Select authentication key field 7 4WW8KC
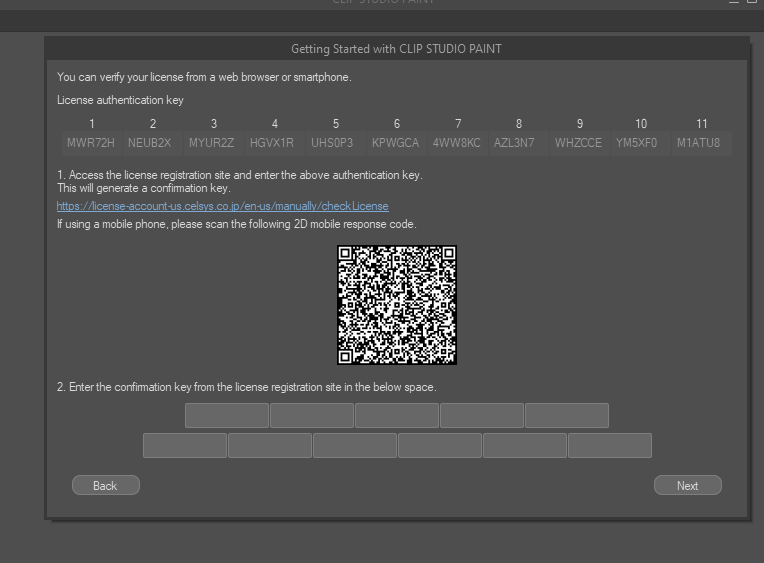This screenshot has width=764, height=563. 457,143
